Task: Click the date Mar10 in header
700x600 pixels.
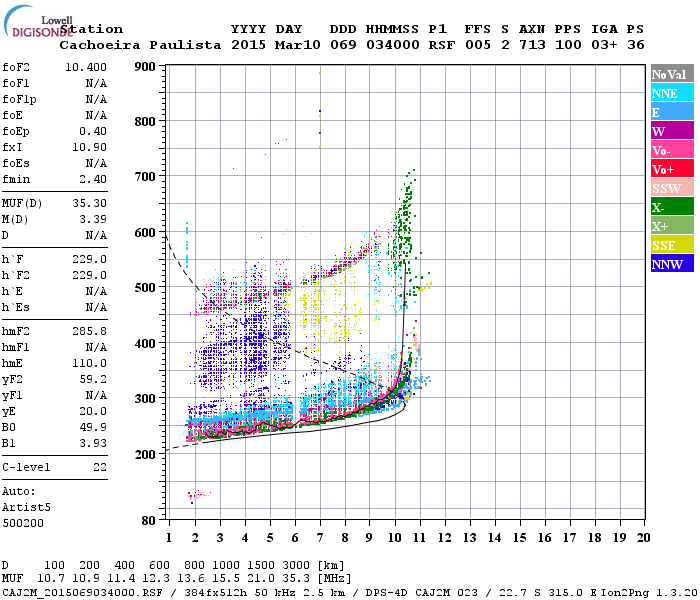Action: pyautogui.click(x=297, y=45)
